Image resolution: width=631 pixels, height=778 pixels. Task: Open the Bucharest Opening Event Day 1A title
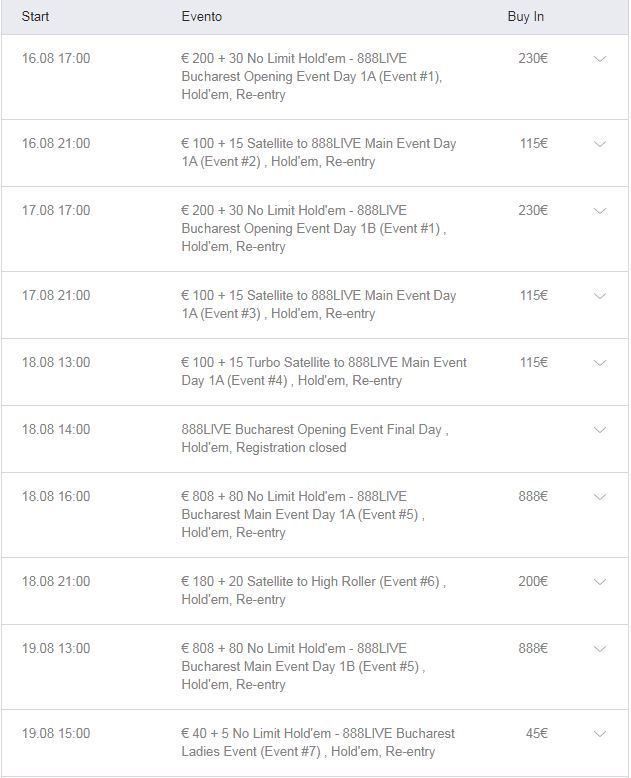pos(312,76)
